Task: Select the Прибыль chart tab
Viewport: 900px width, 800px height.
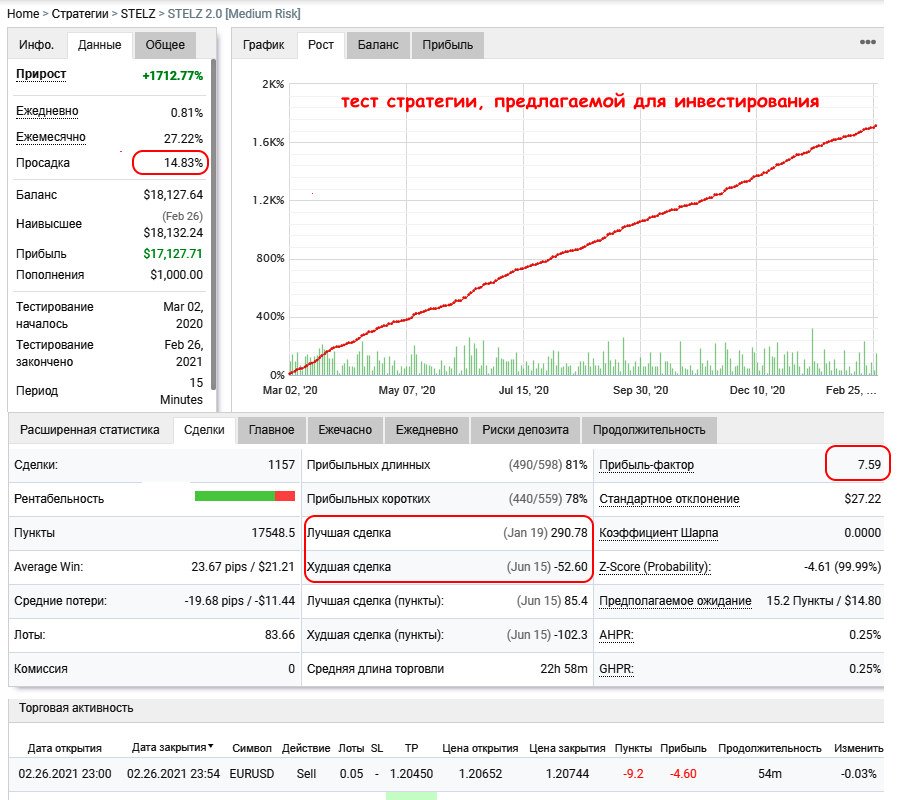Action: pos(447,45)
